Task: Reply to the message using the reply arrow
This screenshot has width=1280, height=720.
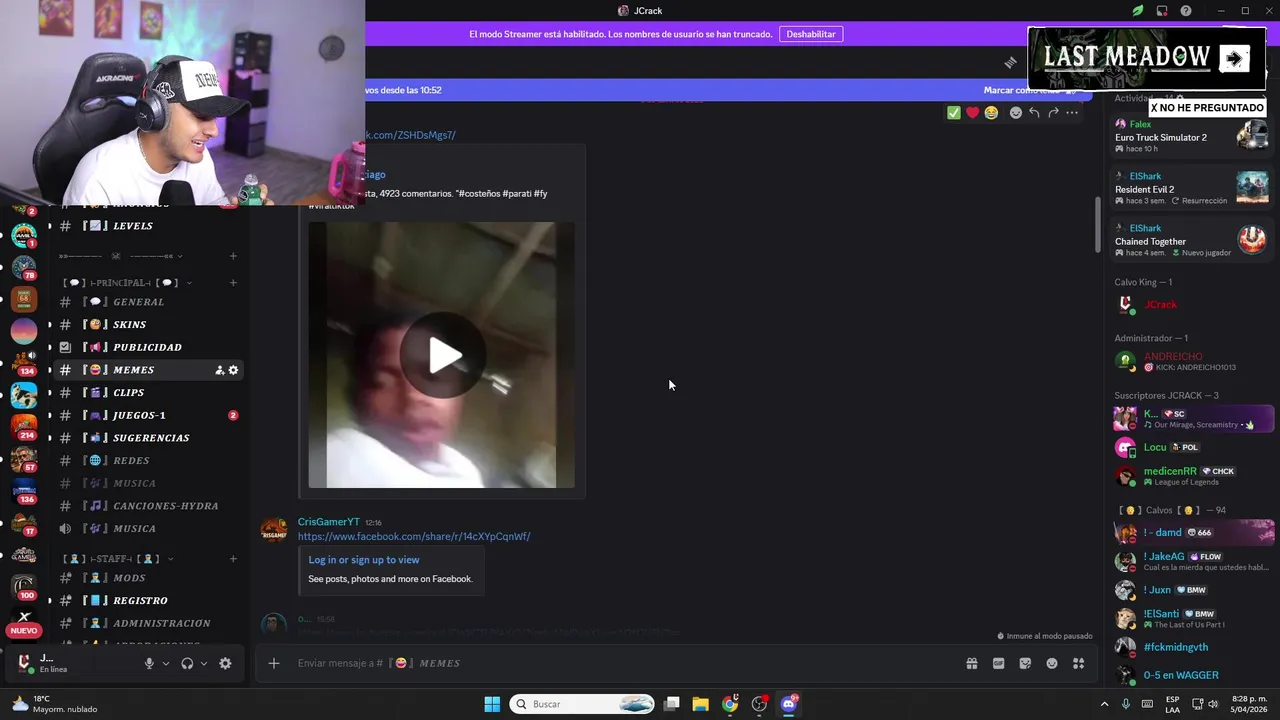Action: coord(1034,113)
